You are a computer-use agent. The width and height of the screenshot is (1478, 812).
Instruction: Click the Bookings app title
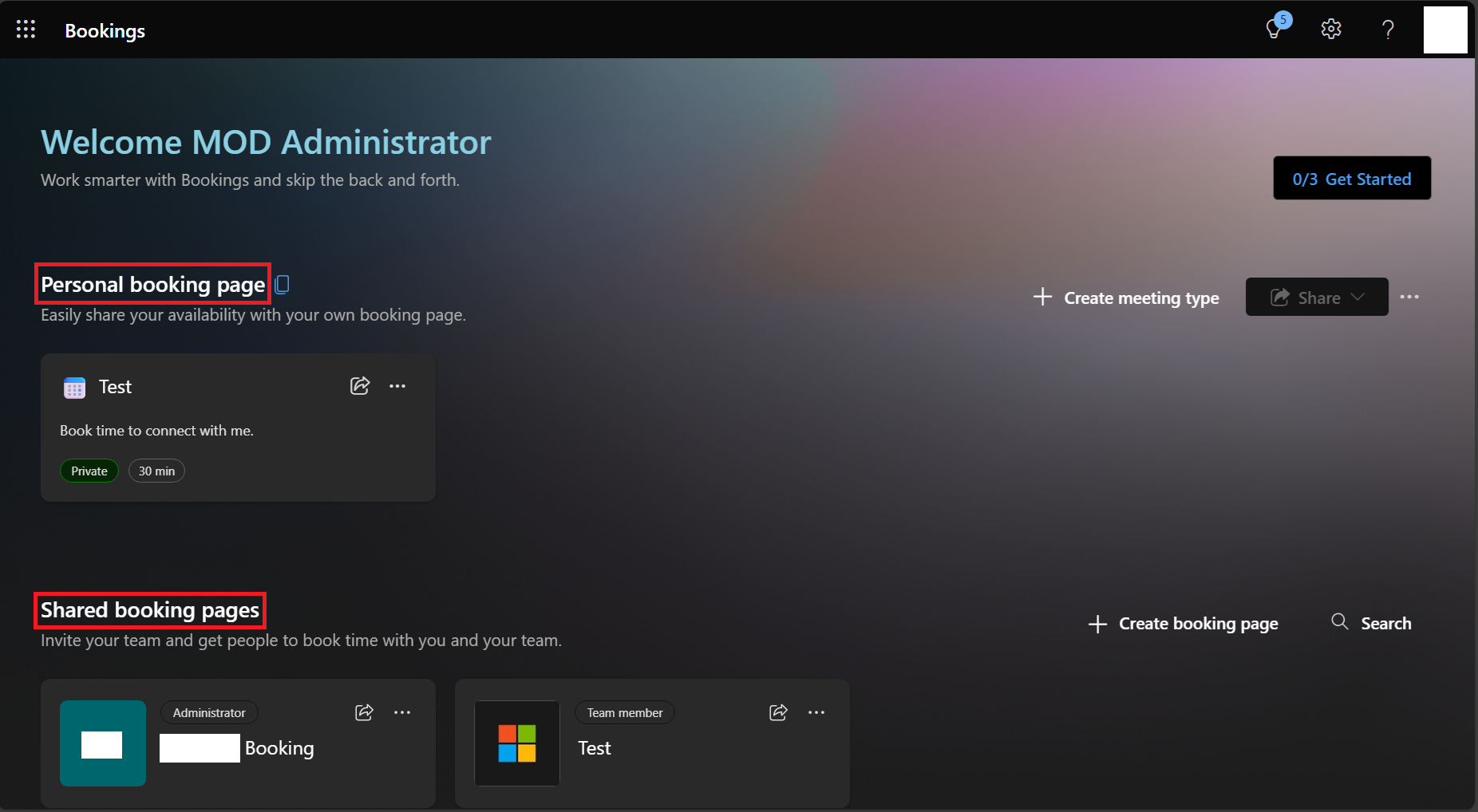(x=105, y=31)
